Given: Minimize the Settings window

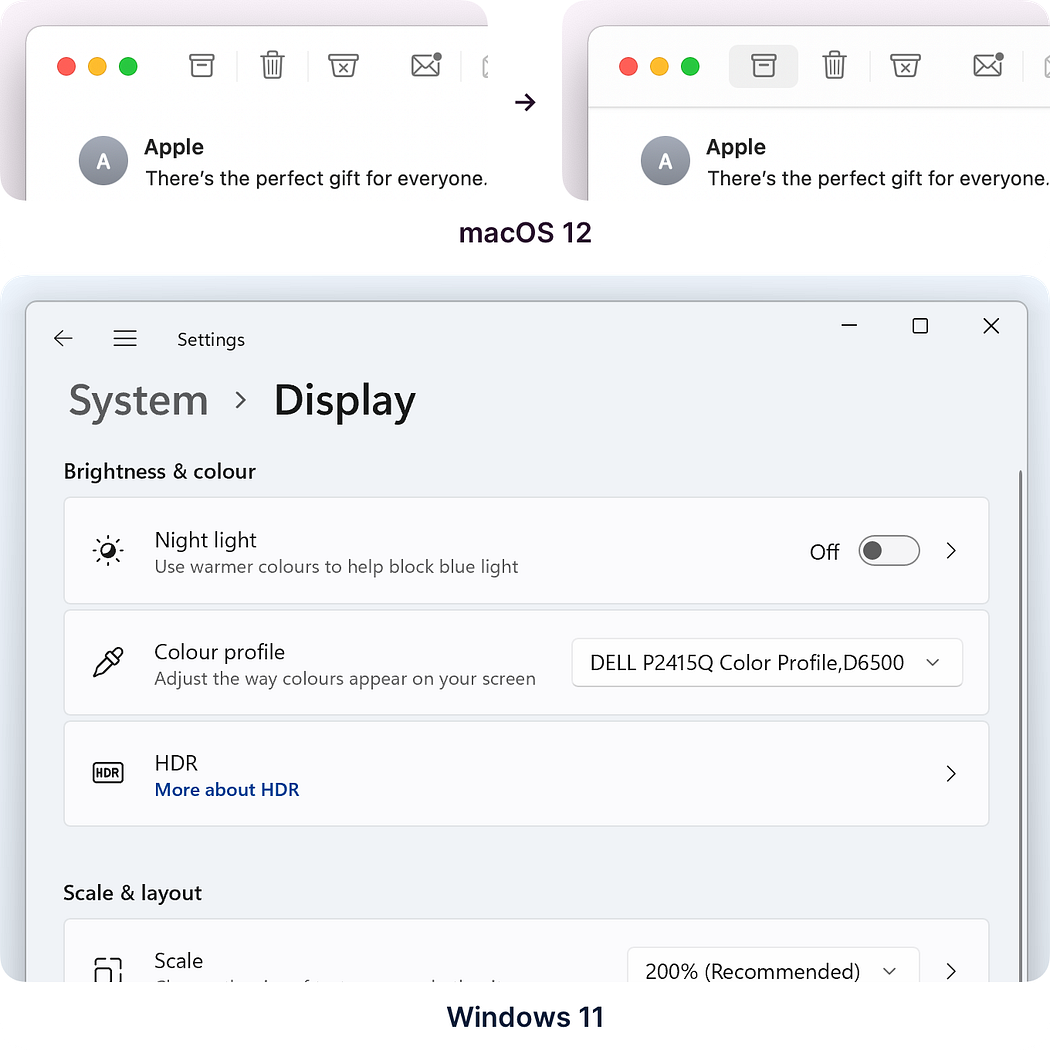Looking at the screenshot, I should coord(849,325).
